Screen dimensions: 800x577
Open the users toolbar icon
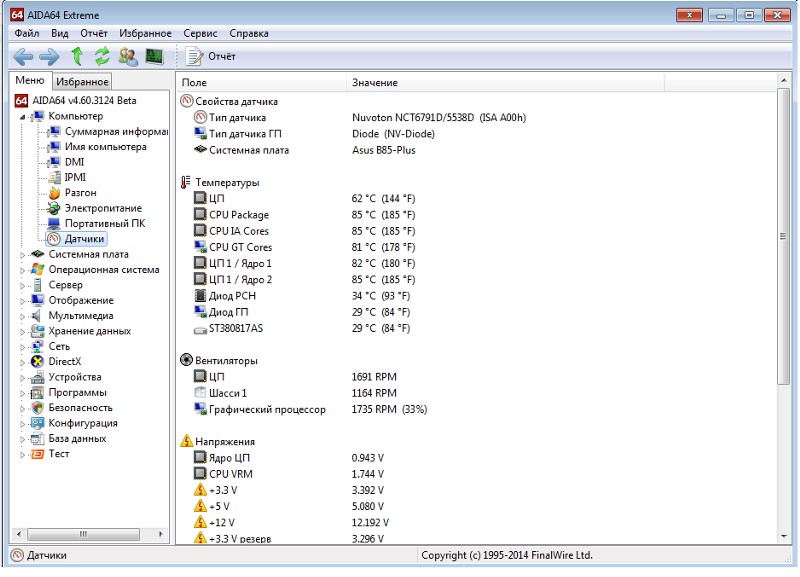pos(128,56)
